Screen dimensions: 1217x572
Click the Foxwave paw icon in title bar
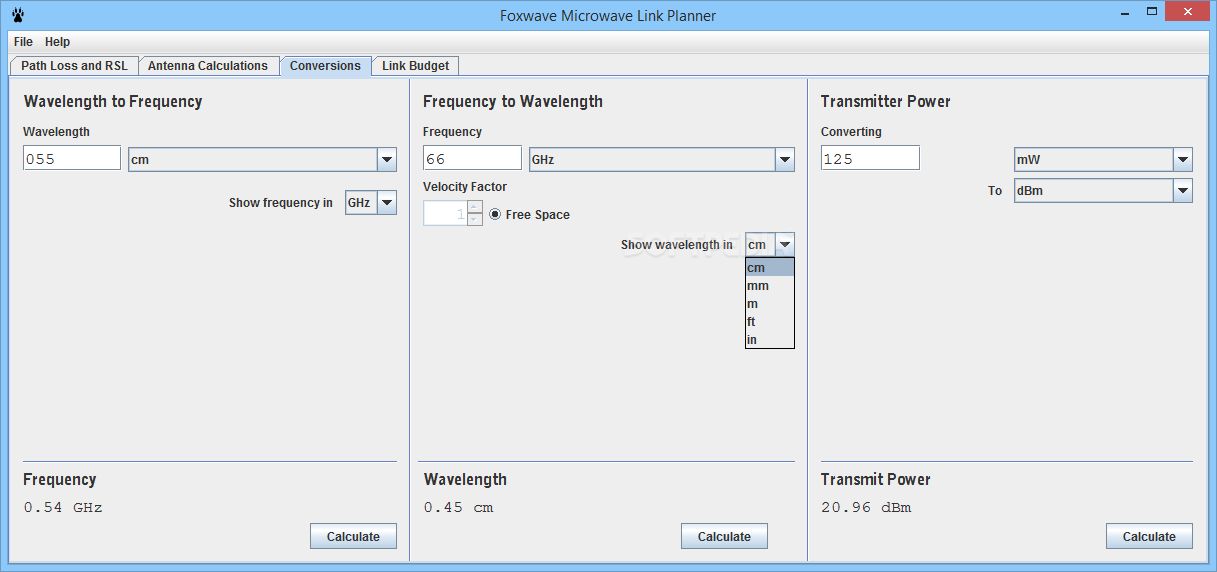[x=17, y=15]
